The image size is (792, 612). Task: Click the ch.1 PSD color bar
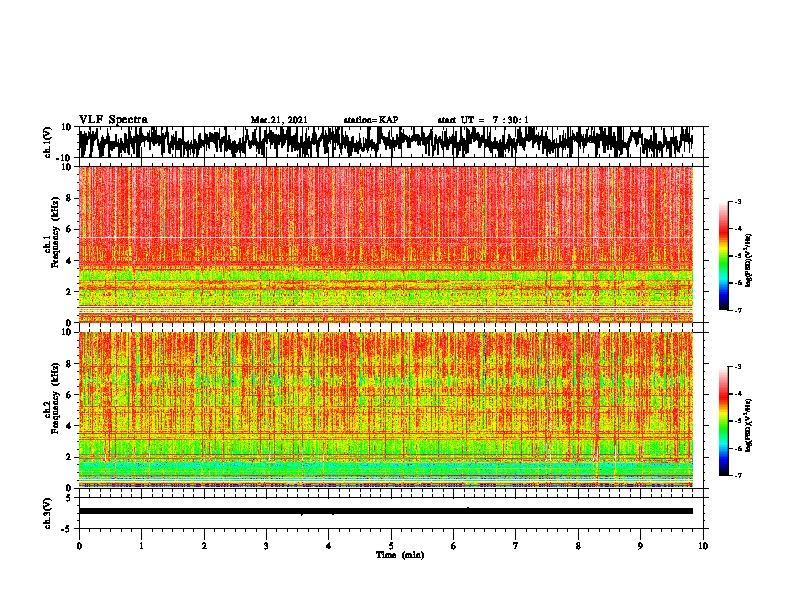pos(724,256)
